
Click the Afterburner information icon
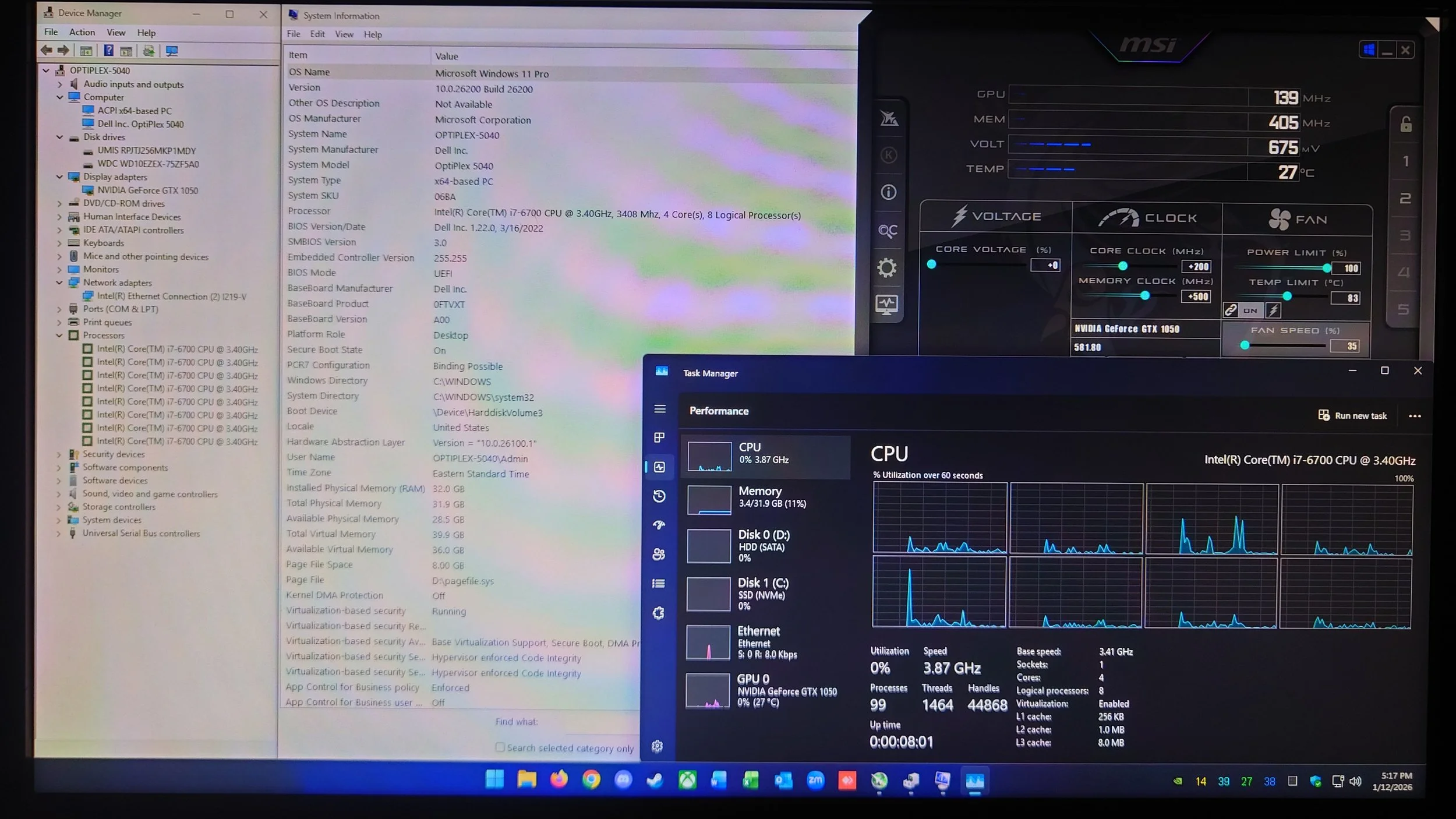coord(888,192)
